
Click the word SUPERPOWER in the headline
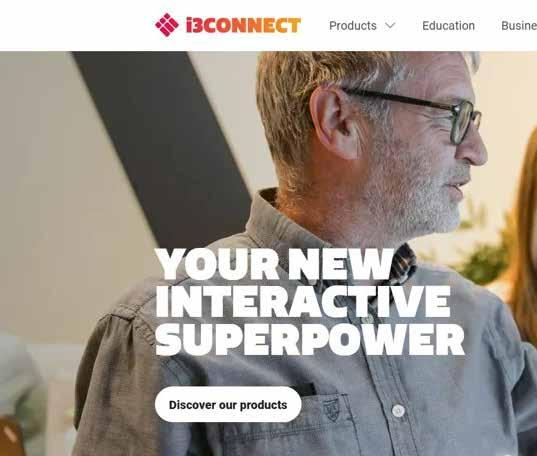[310, 339]
